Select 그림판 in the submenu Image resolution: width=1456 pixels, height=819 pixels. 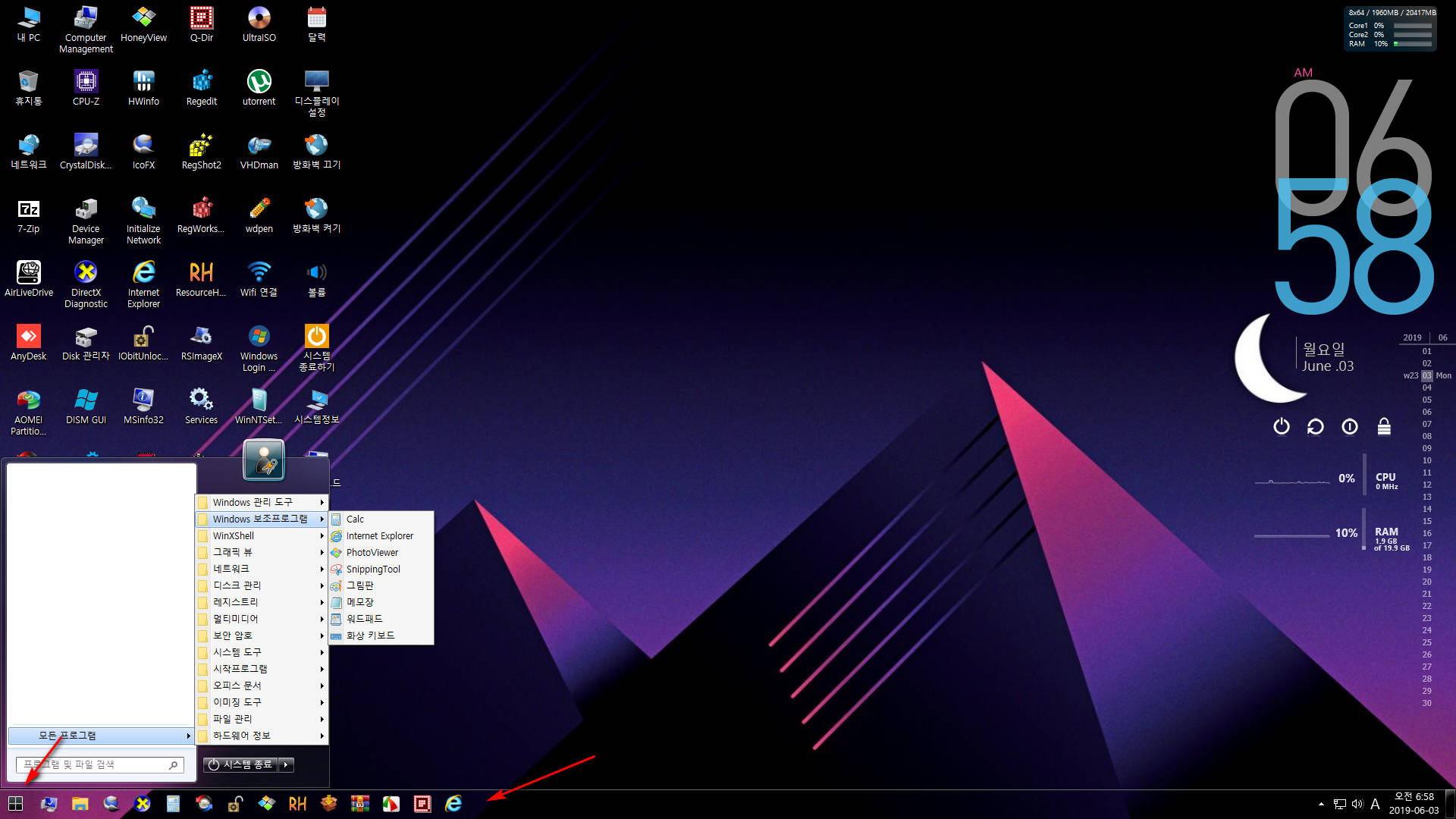tap(381, 585)
